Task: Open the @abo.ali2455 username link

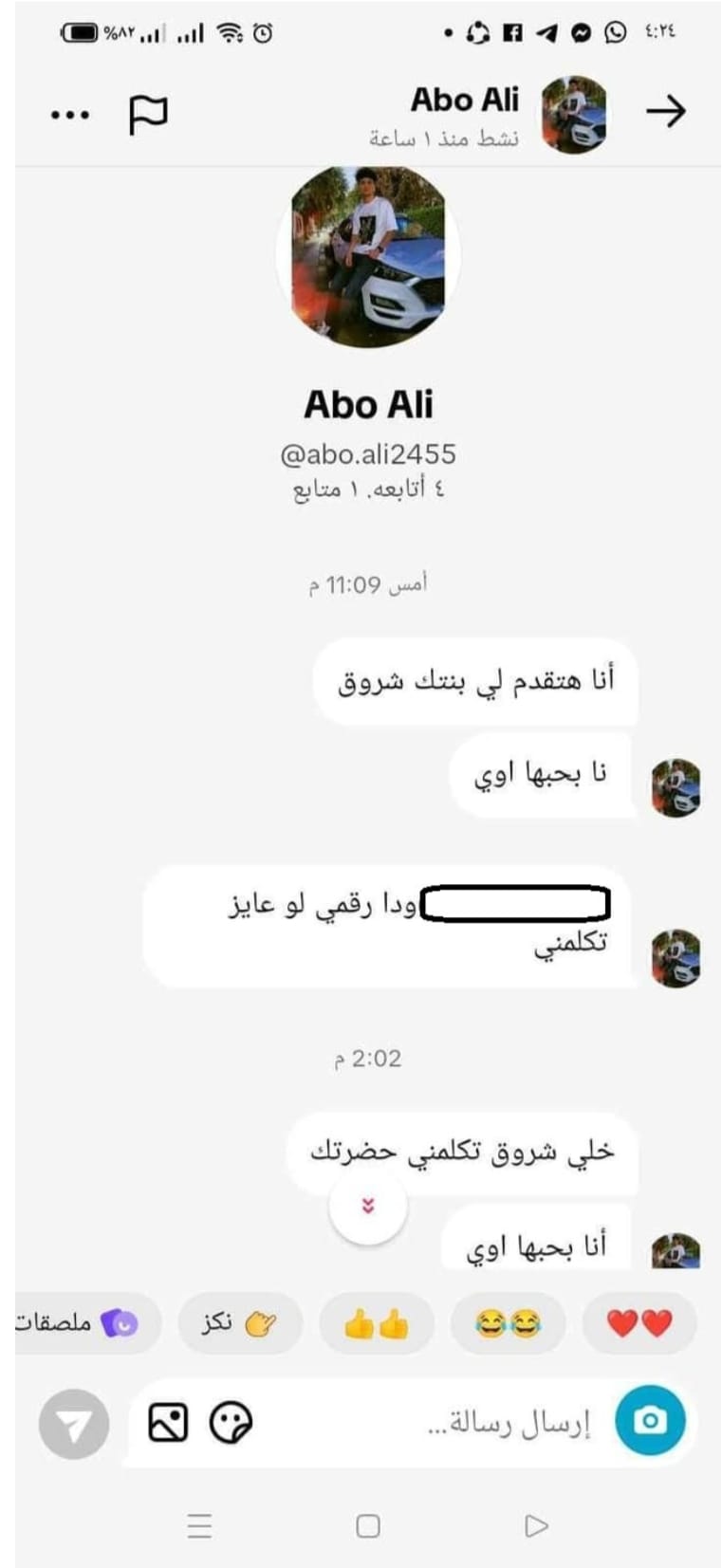Action: 368,454
